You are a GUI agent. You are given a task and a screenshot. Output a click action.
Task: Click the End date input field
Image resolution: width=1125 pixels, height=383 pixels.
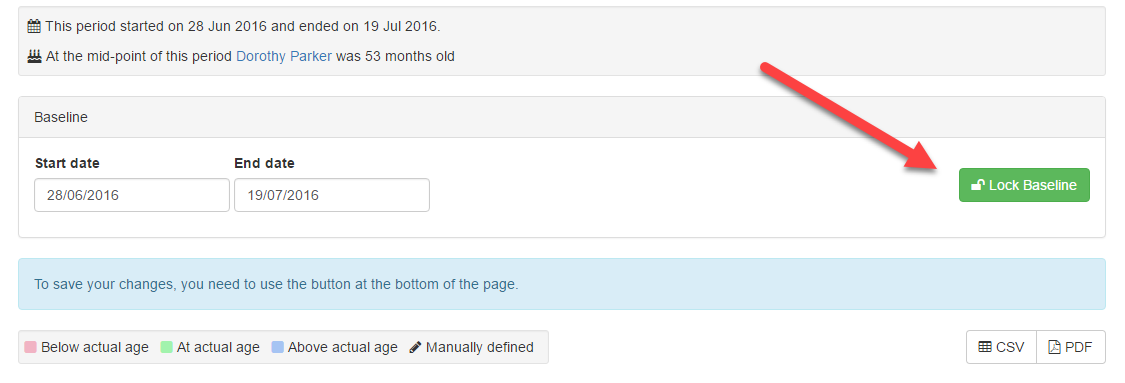(332, 195)
